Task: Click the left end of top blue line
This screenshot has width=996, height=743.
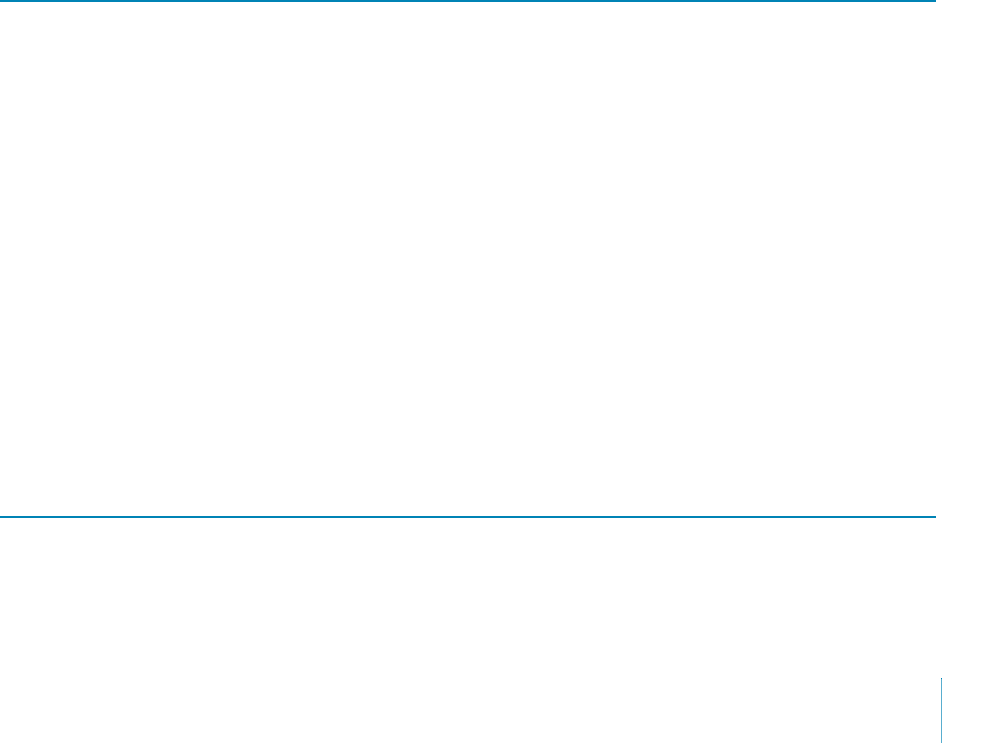Action: tap(2, 1)
